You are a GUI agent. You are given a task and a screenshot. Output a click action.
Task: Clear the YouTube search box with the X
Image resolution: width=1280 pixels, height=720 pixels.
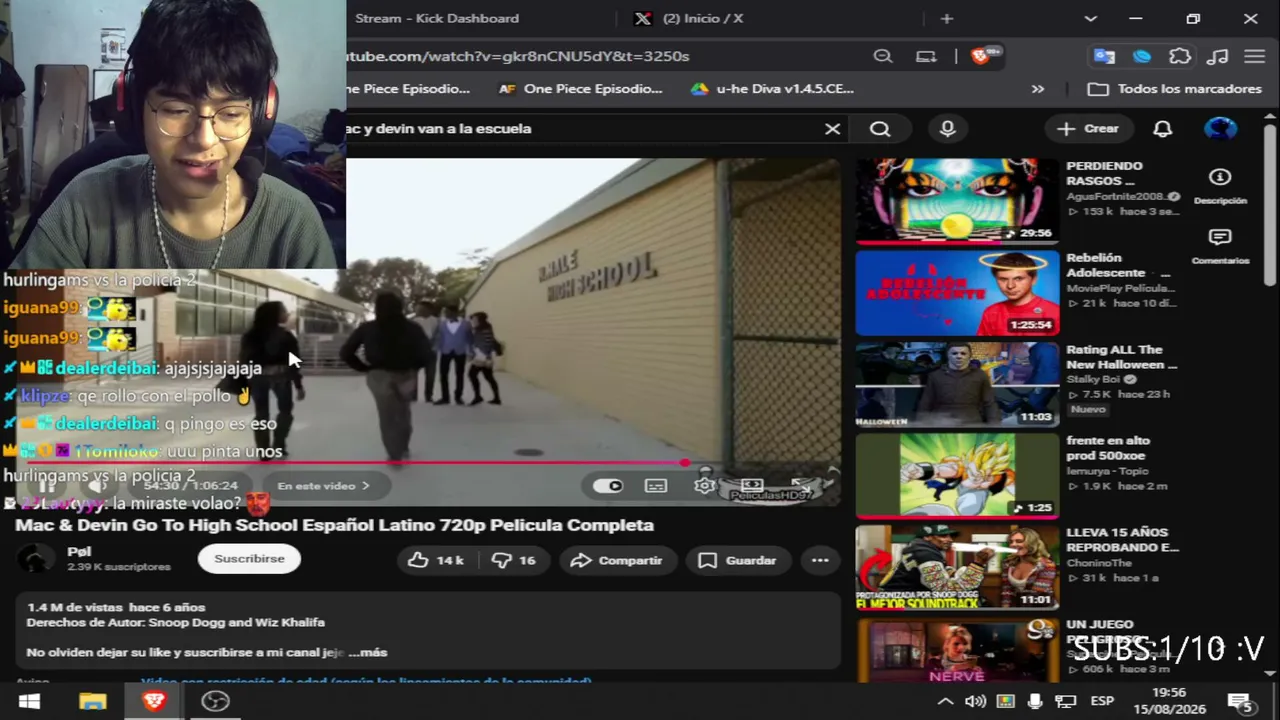click(x=832, y=128)
